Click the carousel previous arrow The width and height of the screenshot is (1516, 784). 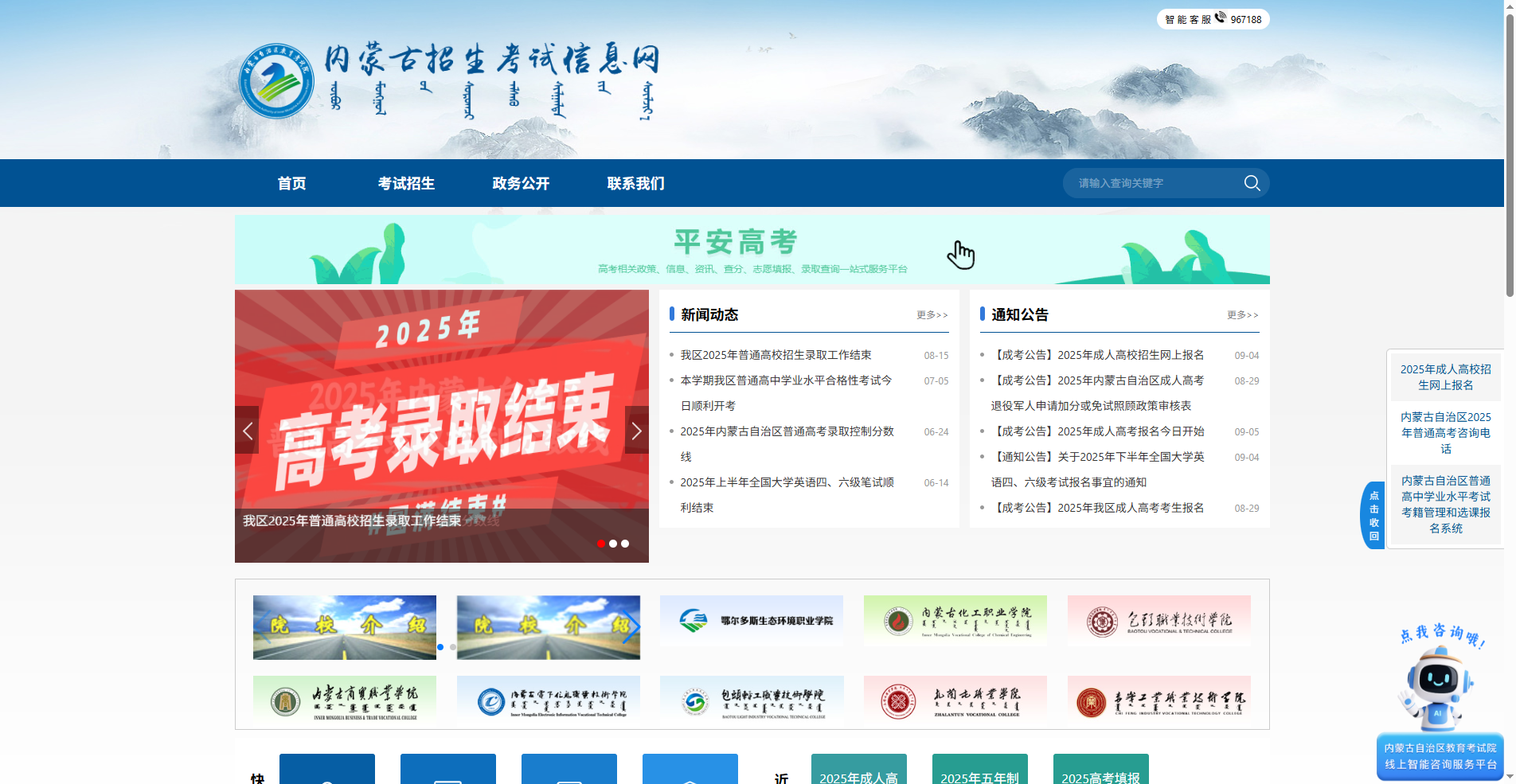pyautogui.click(x=248, y=431)
